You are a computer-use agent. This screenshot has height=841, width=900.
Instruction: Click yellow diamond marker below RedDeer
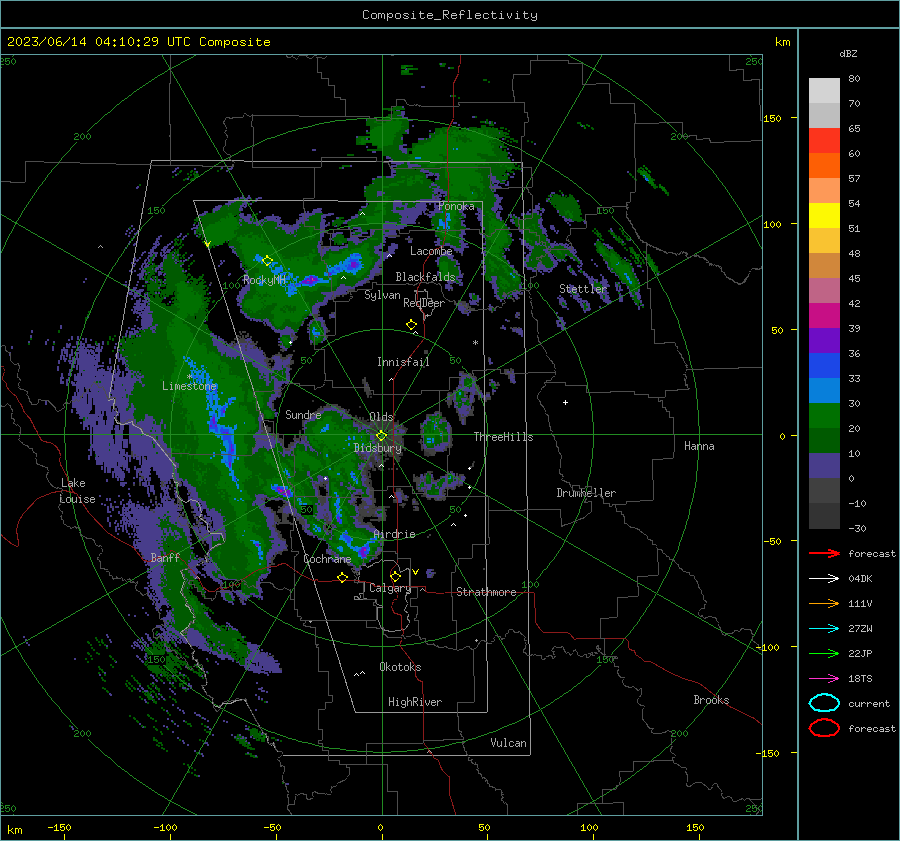pyautogui.click(x=411, y=324)
